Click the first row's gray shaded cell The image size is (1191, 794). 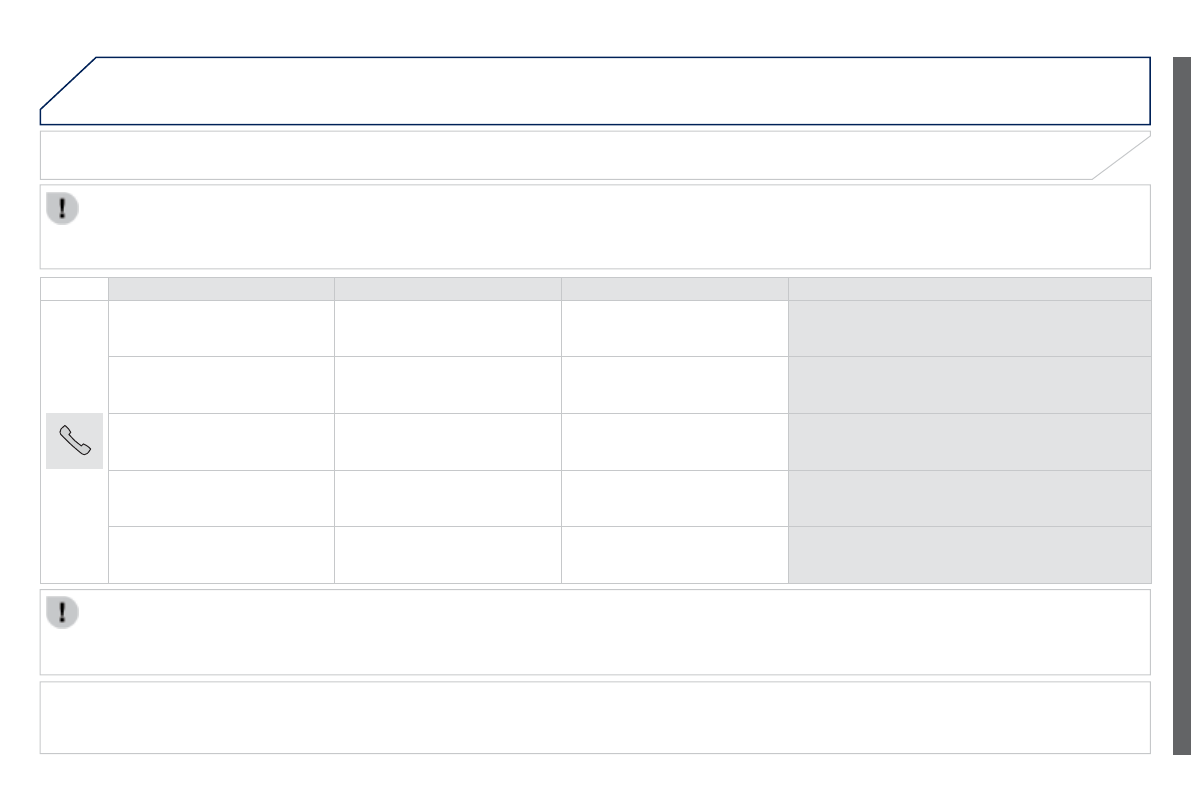click(x=969, y=328)
